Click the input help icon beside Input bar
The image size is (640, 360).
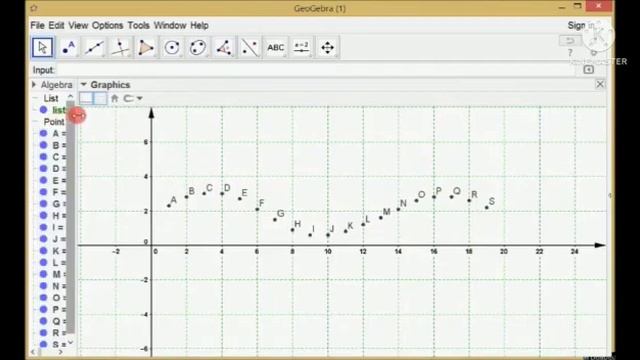coord(589,70)
